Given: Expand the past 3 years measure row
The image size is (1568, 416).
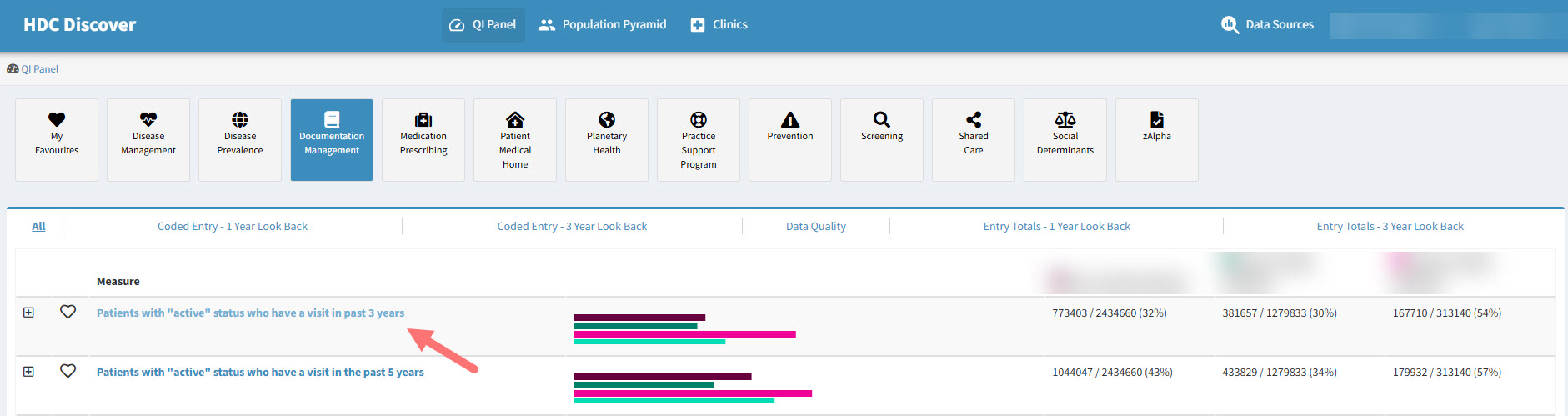Looking at the screenshot, I should (x=28, y=313).
